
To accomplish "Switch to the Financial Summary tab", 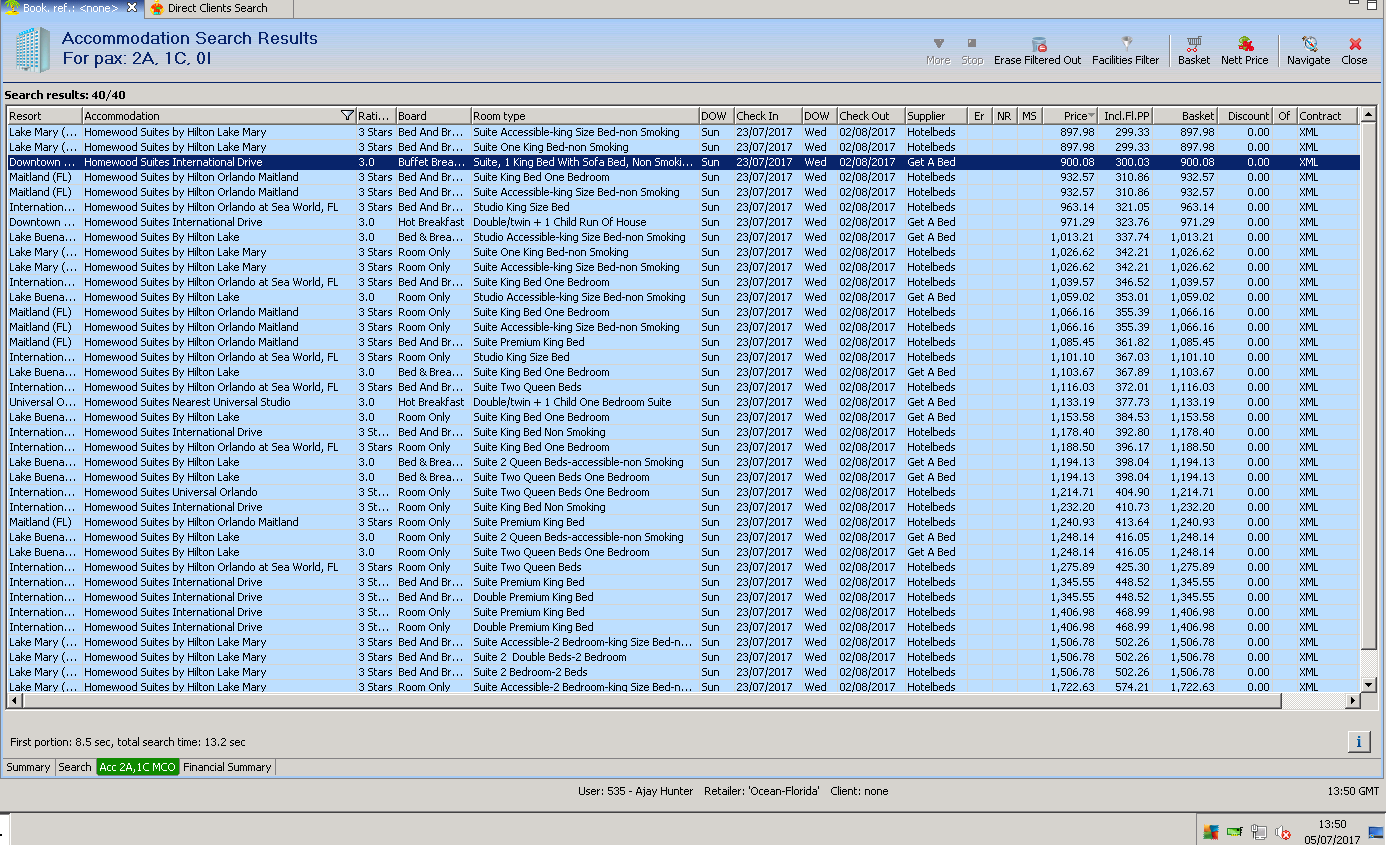I will [227, 767].
